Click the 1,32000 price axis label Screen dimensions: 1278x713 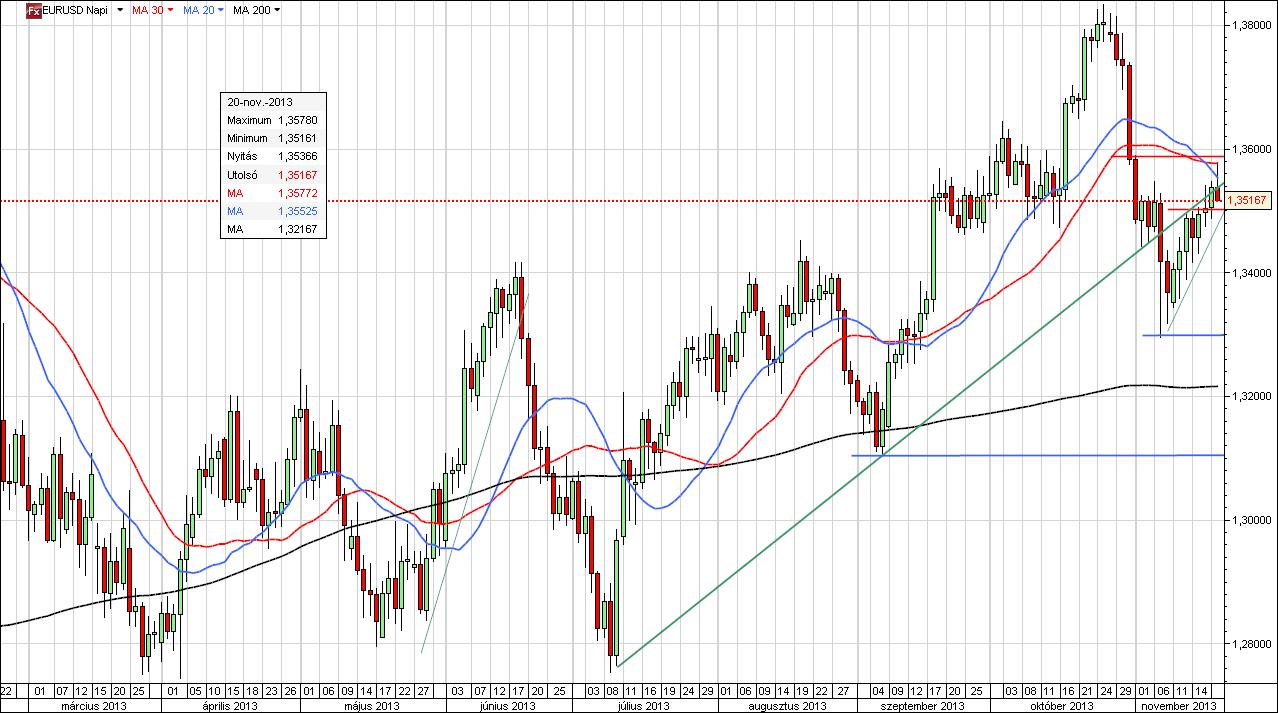[1252, 397]
